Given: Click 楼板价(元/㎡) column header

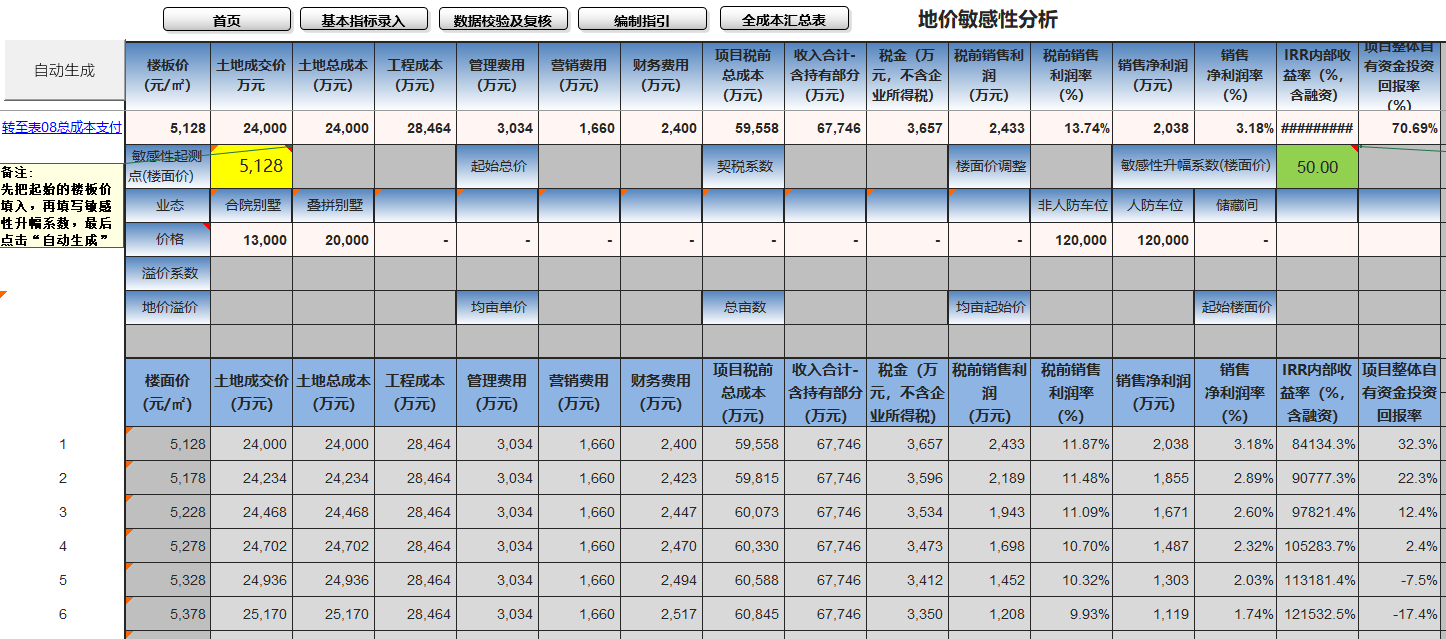Looking at the screenshot, I should pyautogui.click(x=168, y=75).
